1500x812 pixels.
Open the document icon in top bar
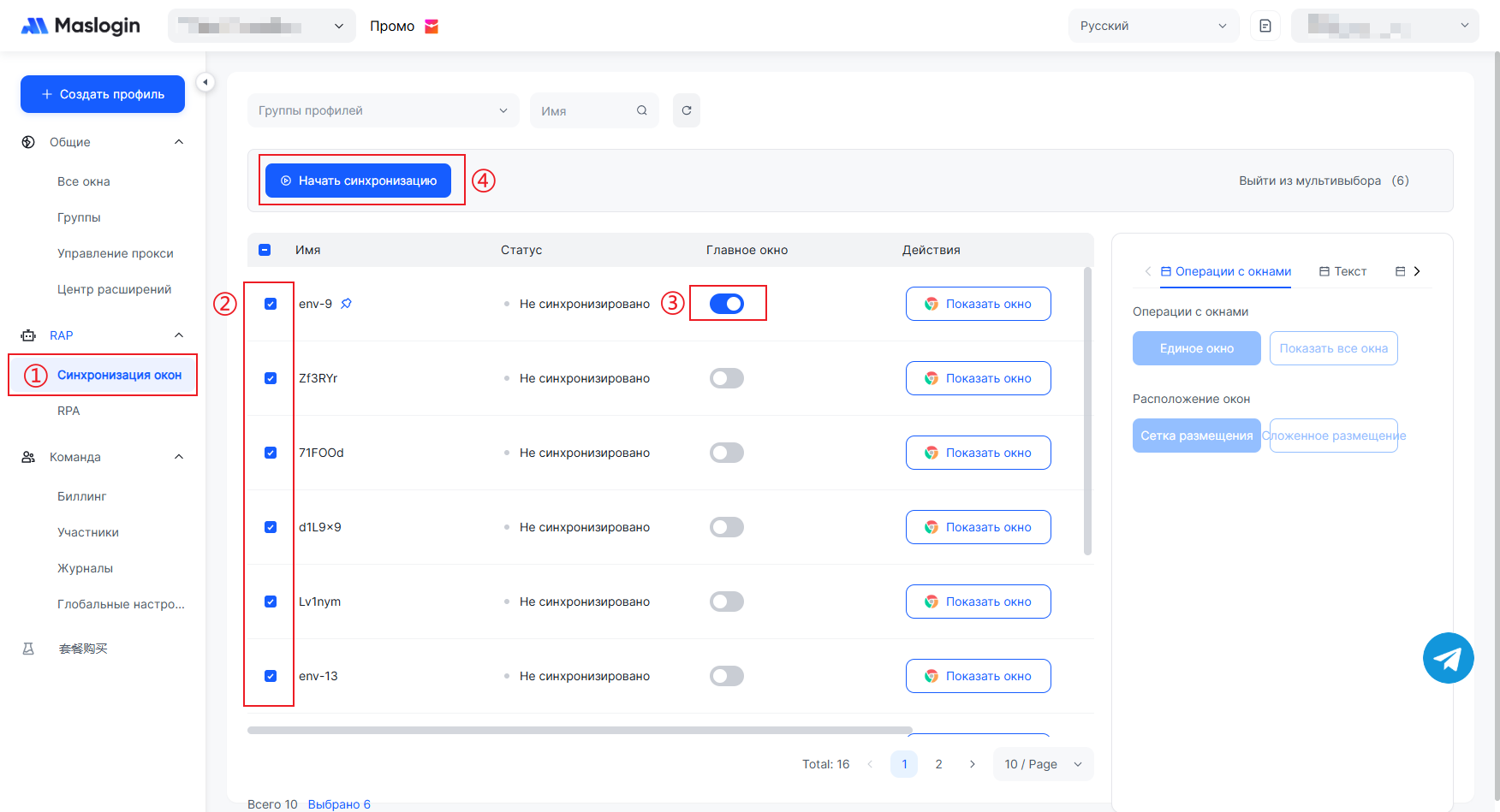tap(1265, 26)
